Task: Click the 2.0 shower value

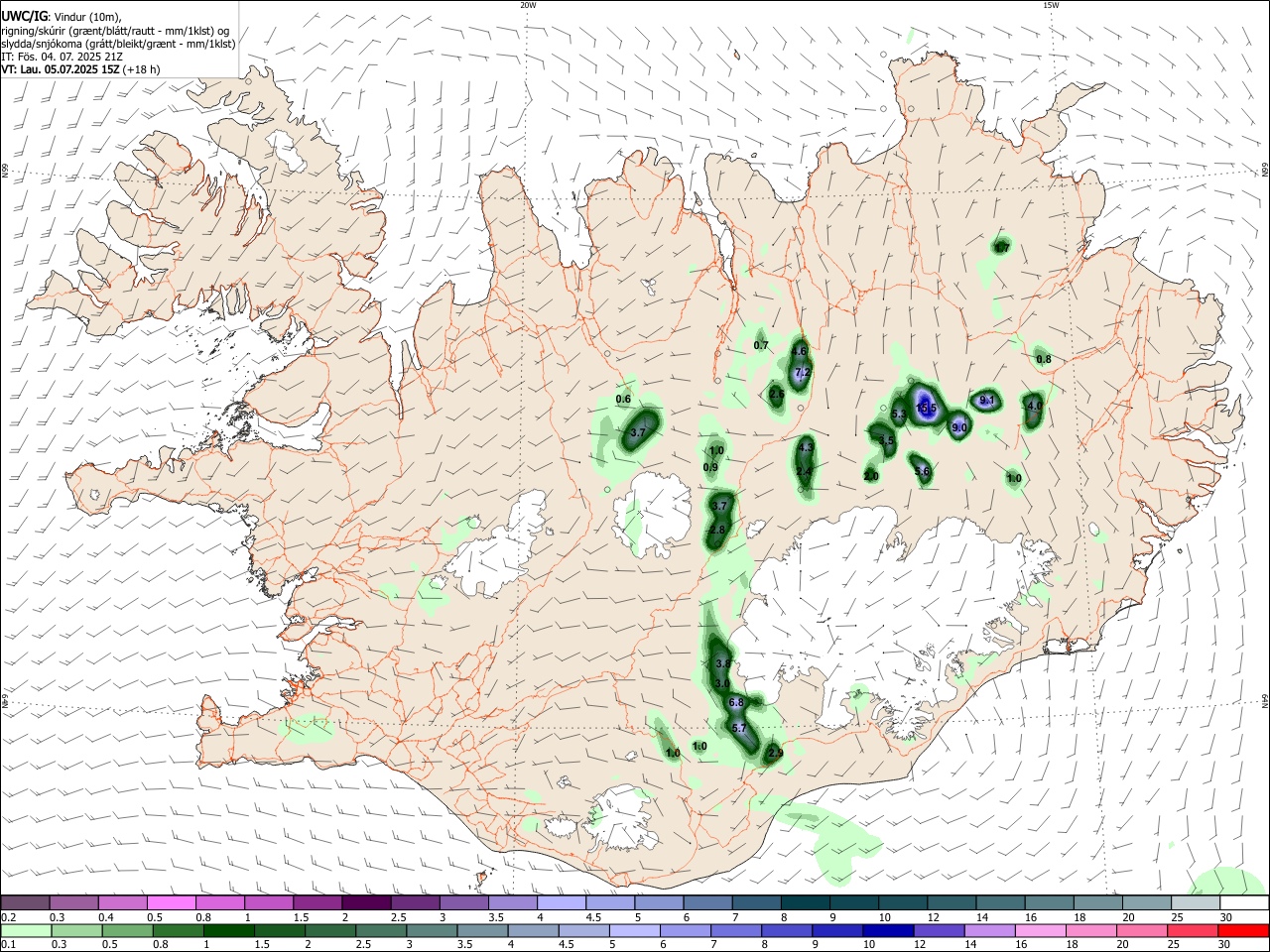Action: coord(871,477)
